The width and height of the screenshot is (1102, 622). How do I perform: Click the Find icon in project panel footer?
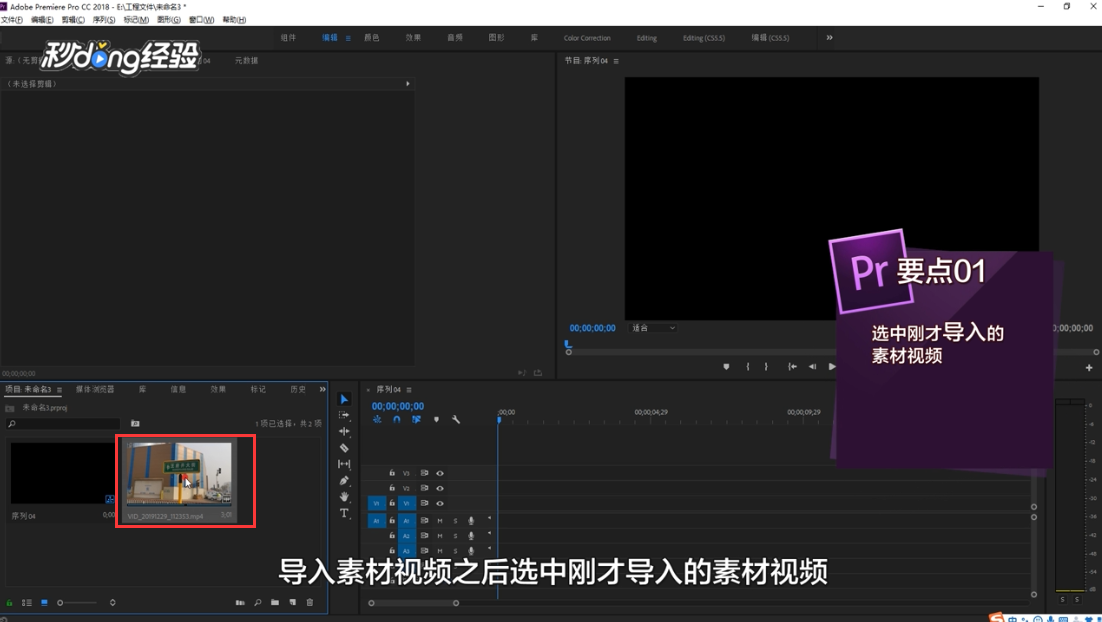pos(258,602)
